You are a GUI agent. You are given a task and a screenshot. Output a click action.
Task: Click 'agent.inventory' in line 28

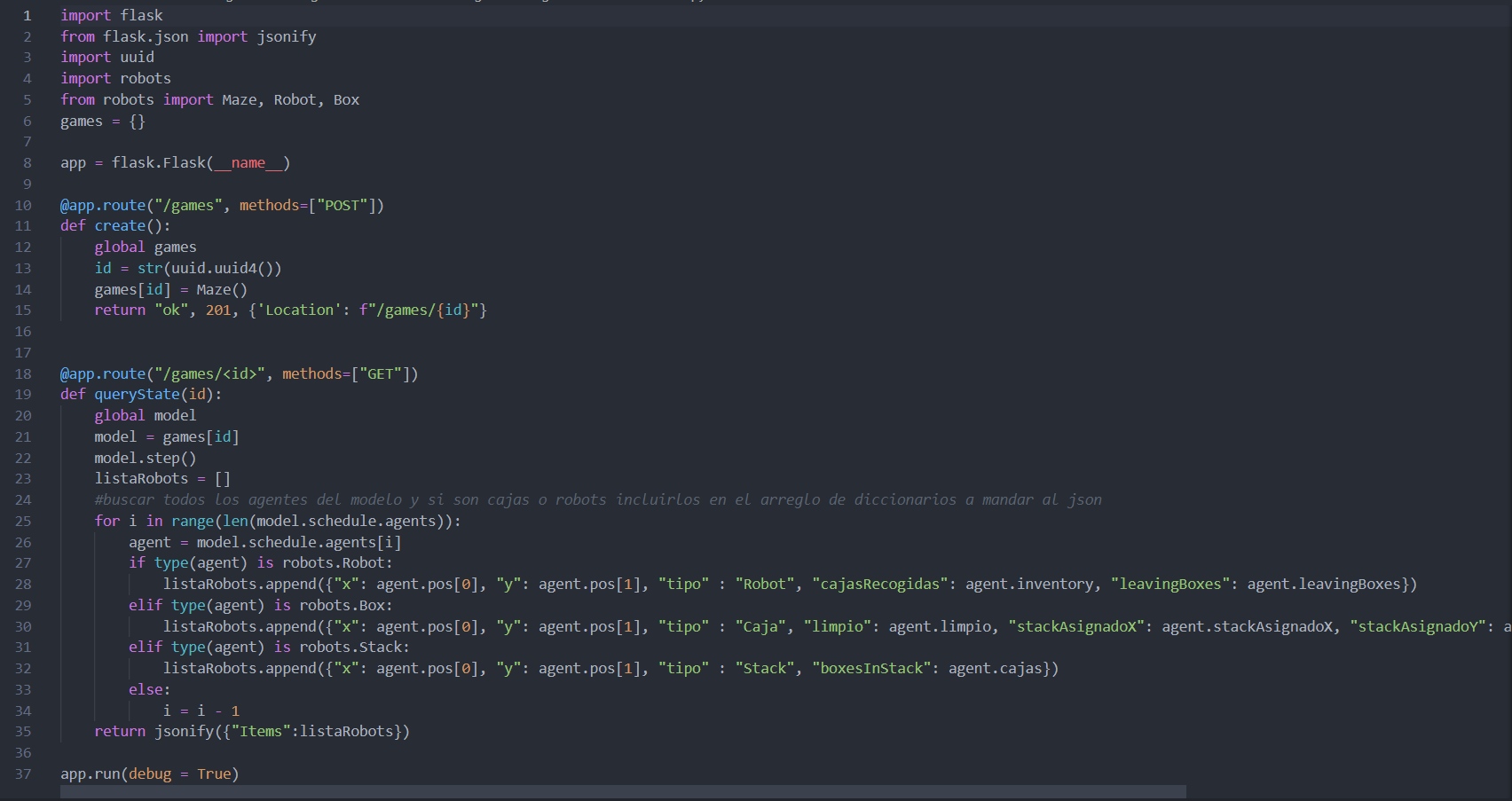pos(1029,584)
